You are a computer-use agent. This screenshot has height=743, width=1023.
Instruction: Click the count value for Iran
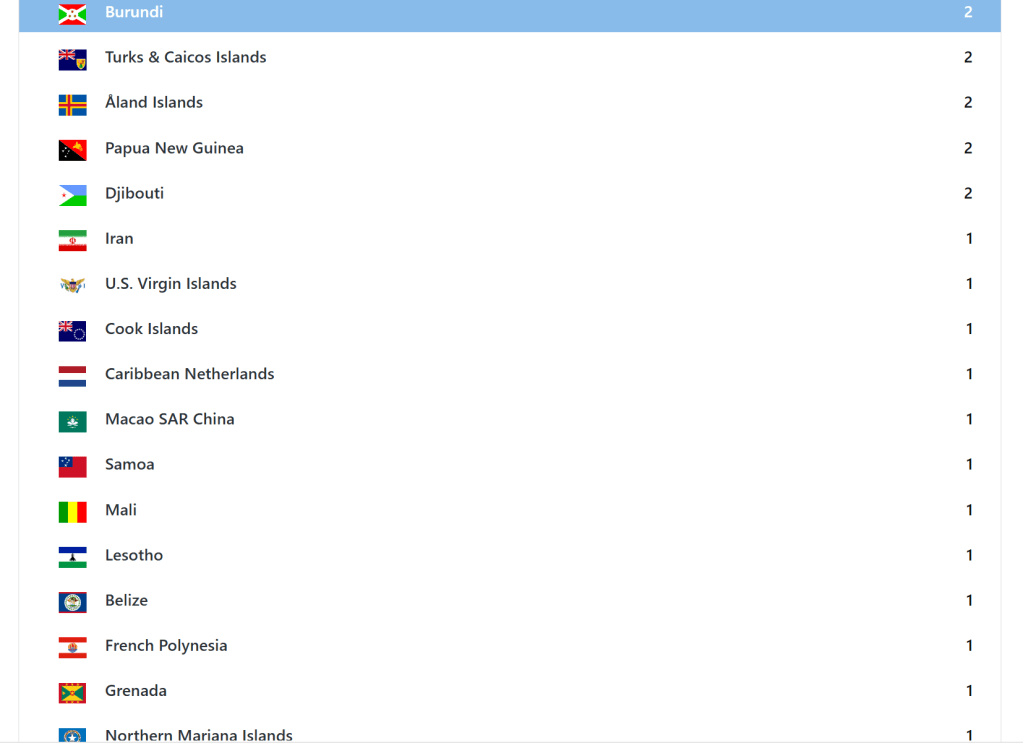pyautogui.click(x=969, y=238)
